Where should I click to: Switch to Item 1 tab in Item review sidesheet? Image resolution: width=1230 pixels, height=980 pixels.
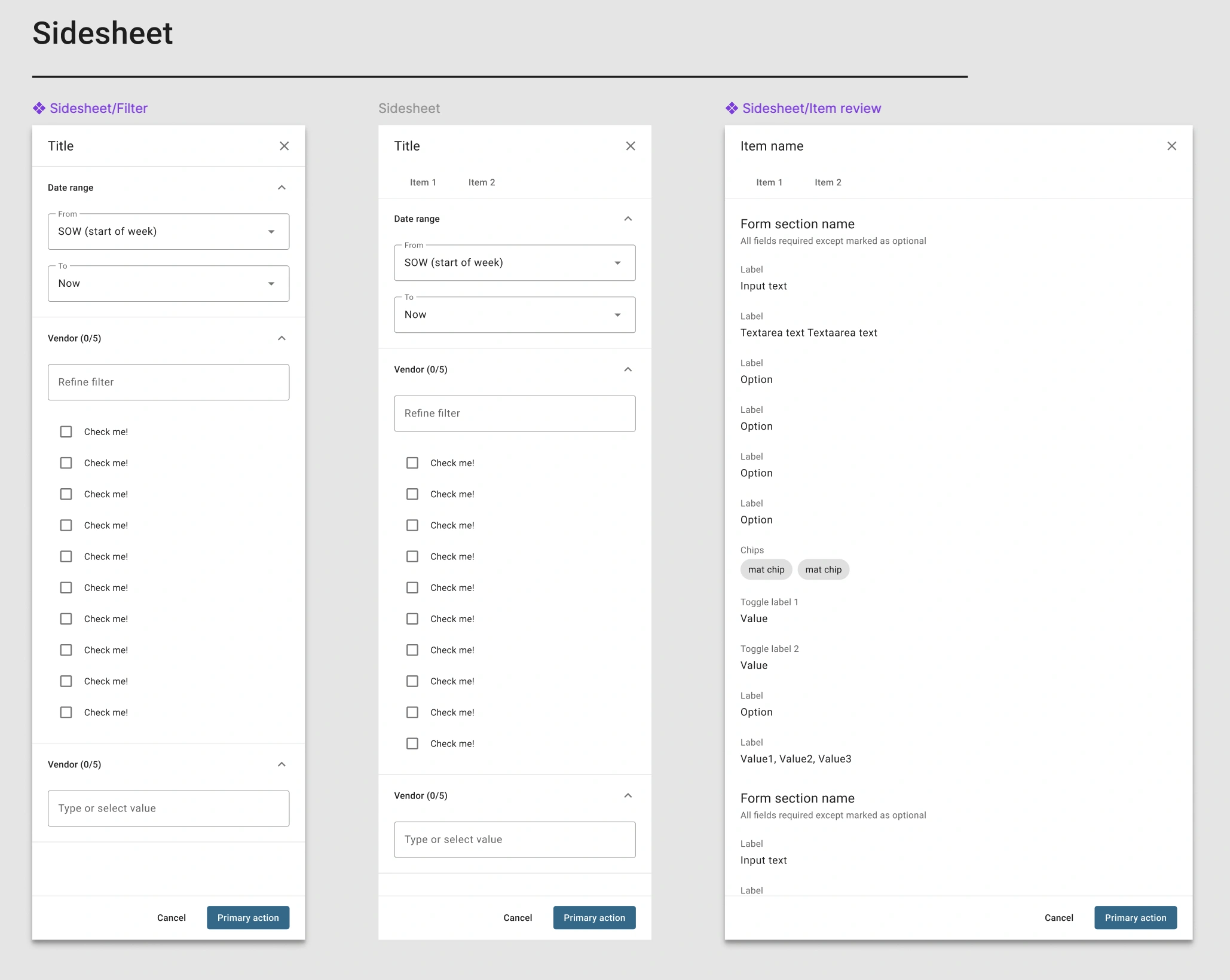(x=769, y=182)
